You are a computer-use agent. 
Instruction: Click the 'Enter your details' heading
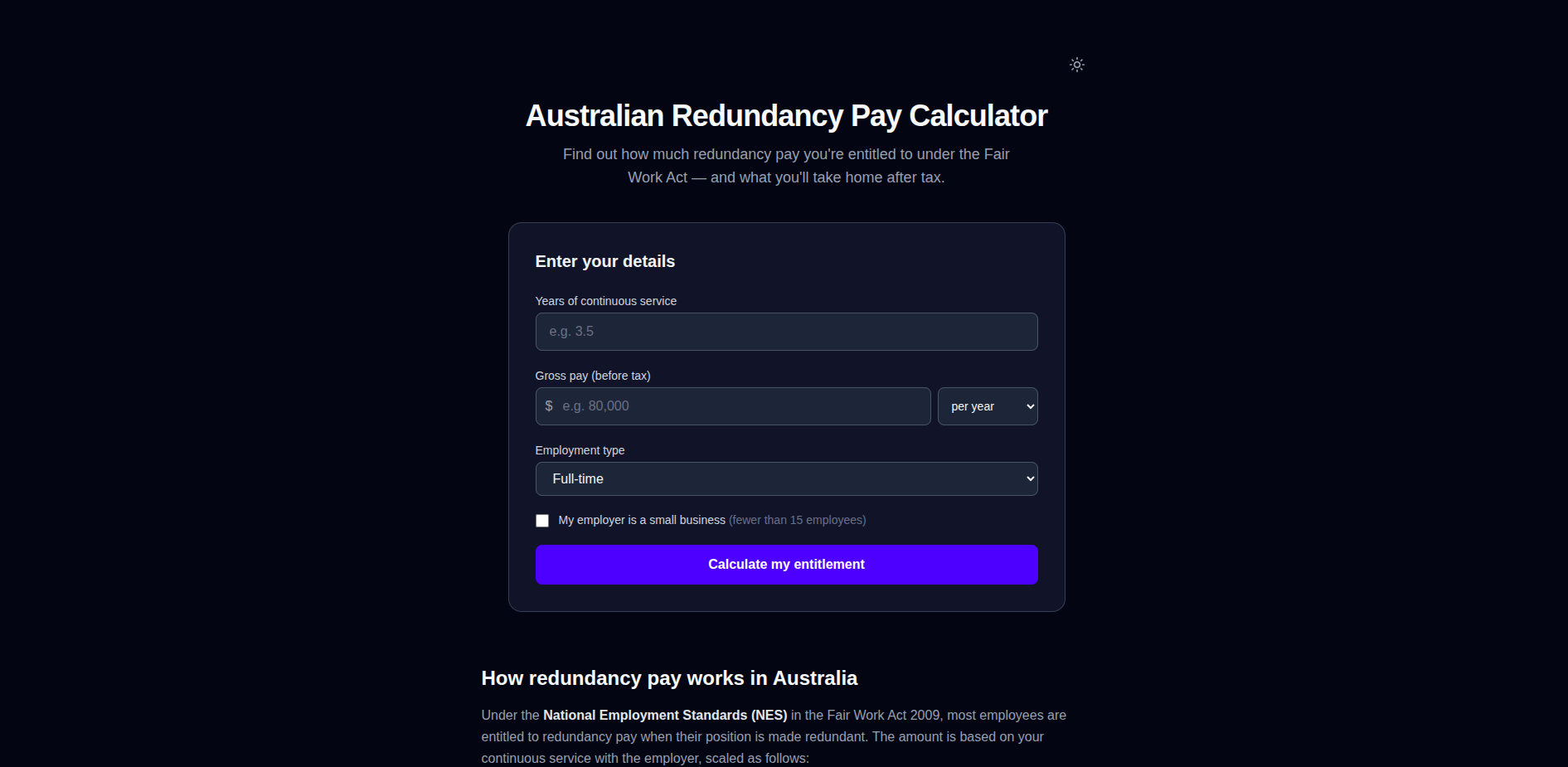[x=604, y=261]
